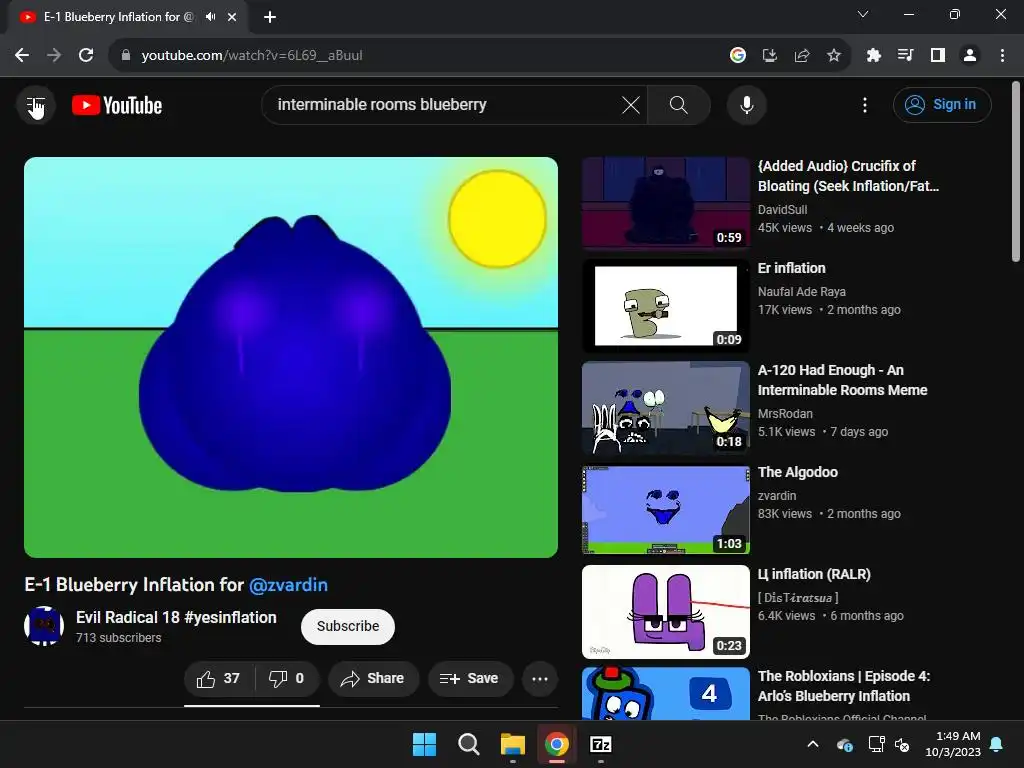1024x768 pixels.
Task: Install the app via address bar download icon
Action: pos(770,56)
